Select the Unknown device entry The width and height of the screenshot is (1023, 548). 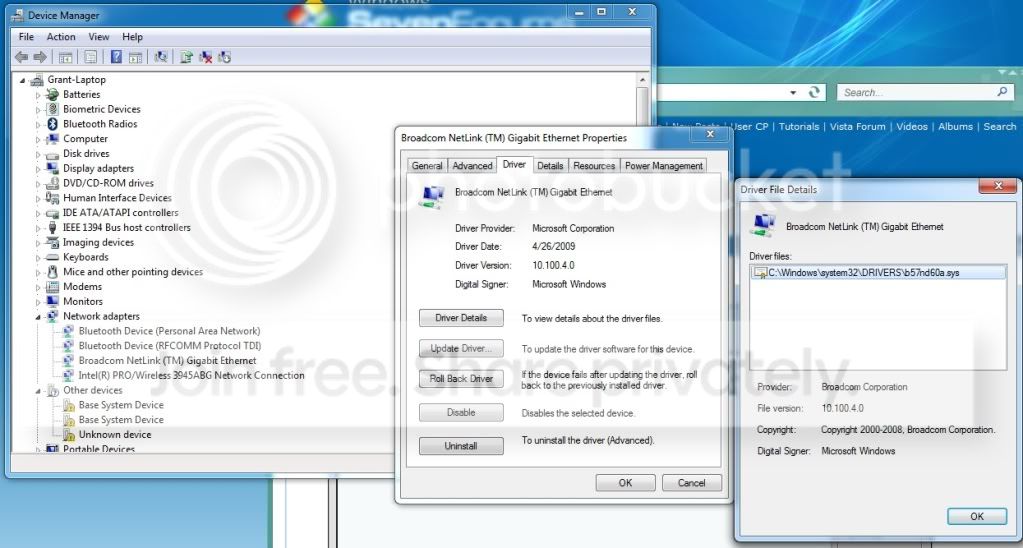(115, 434)
